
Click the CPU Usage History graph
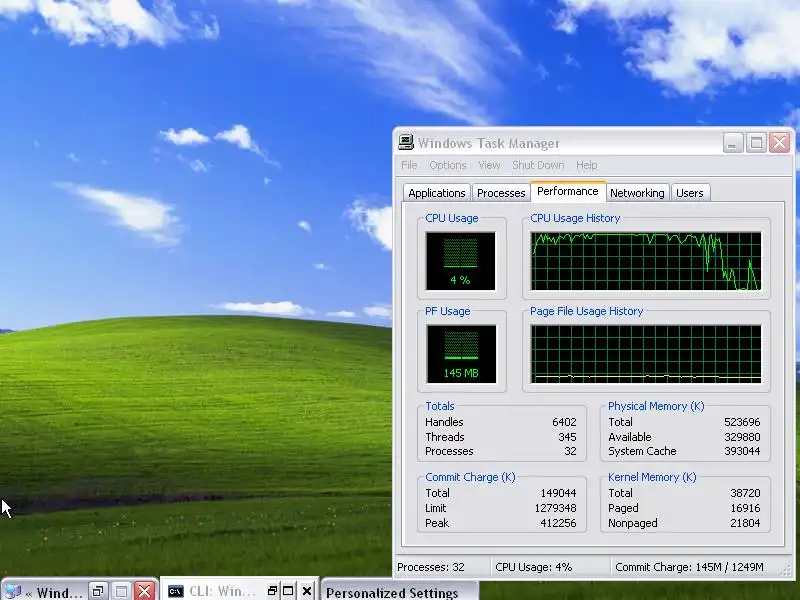646,261
